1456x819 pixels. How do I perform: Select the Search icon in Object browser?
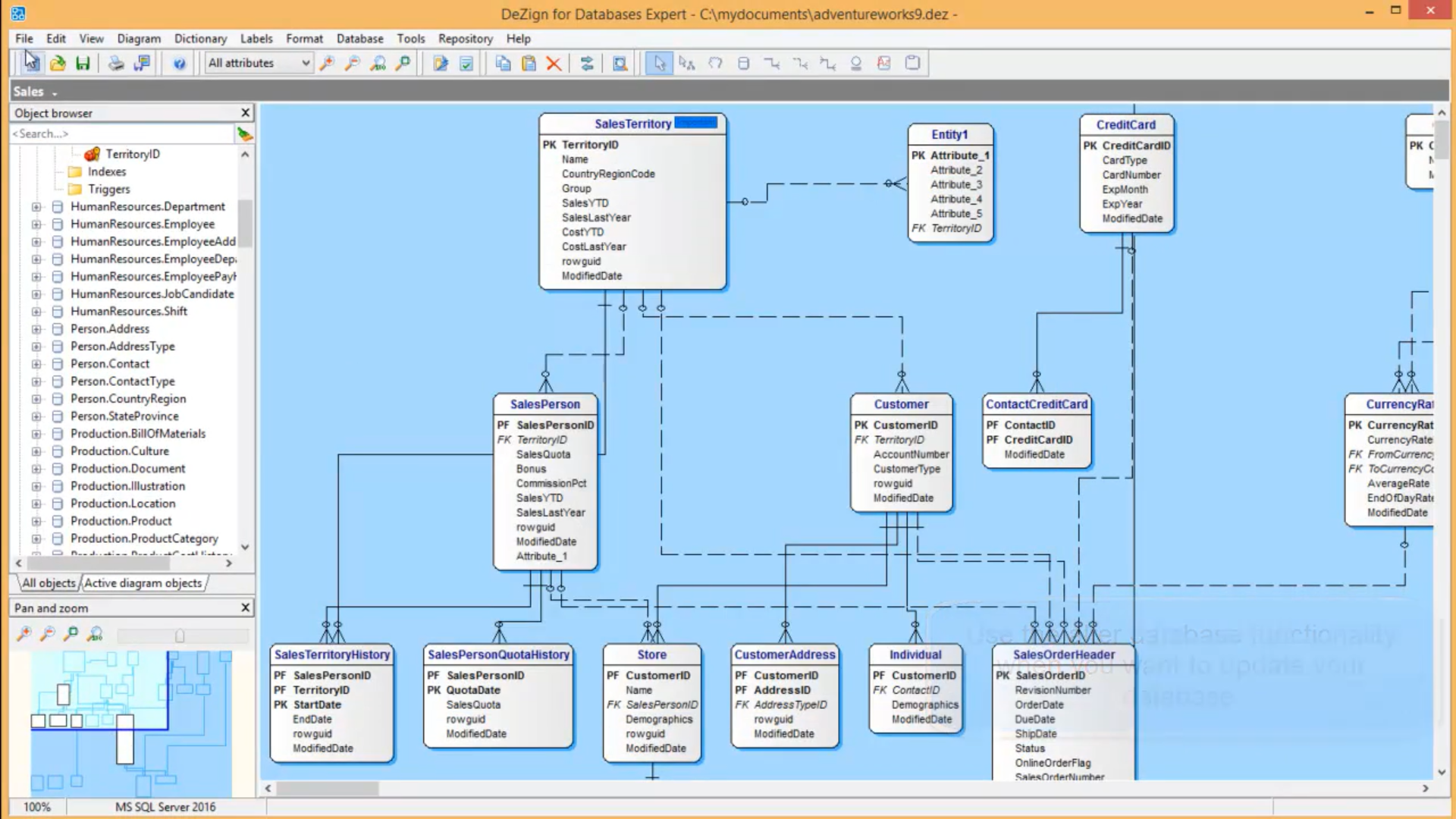coord(247,133)
